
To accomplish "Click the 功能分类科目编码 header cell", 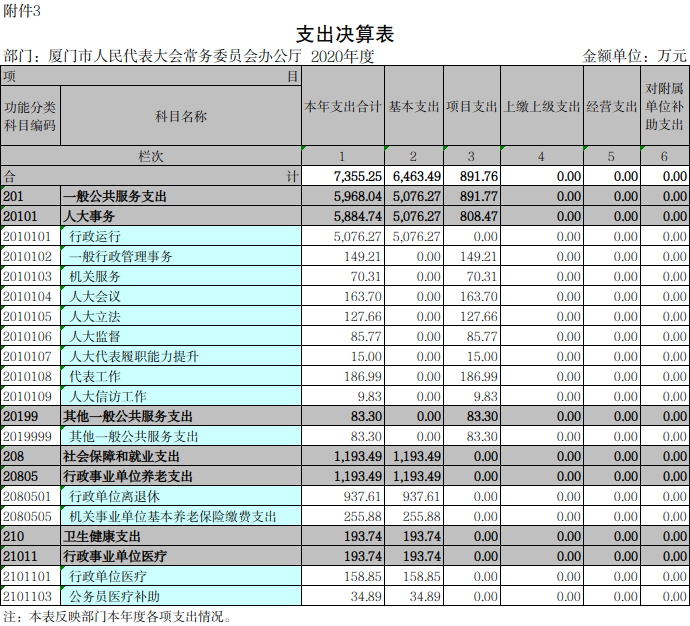I will 30,116.
